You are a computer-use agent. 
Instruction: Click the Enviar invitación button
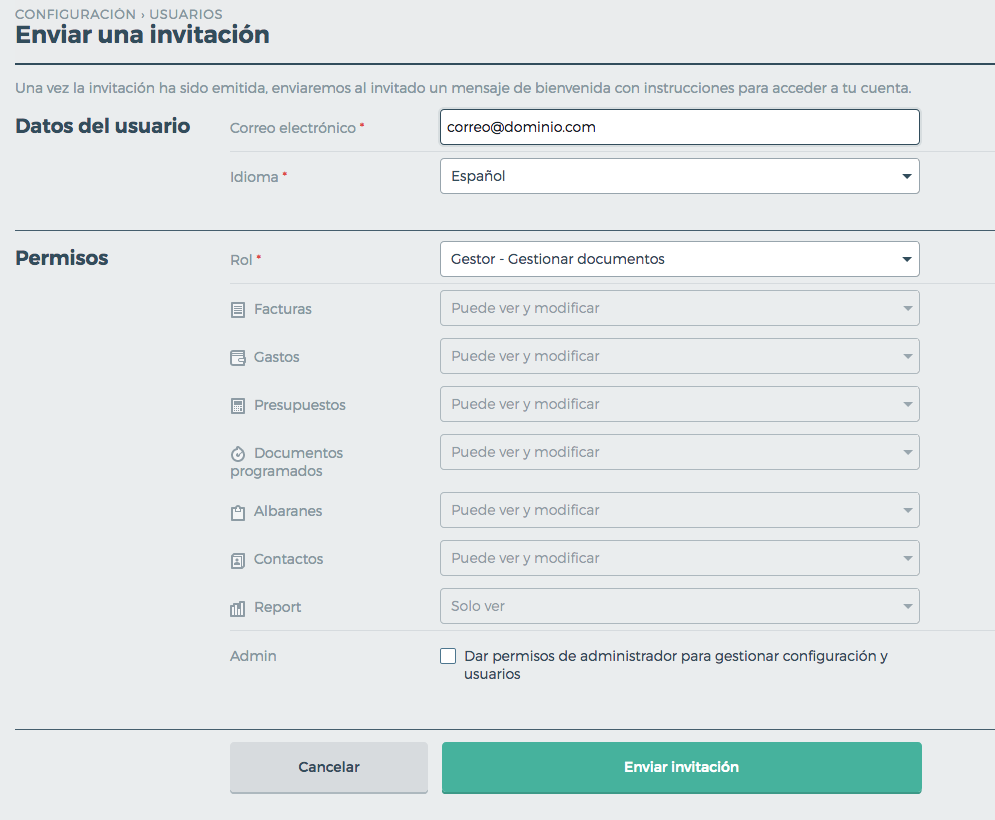682,767
